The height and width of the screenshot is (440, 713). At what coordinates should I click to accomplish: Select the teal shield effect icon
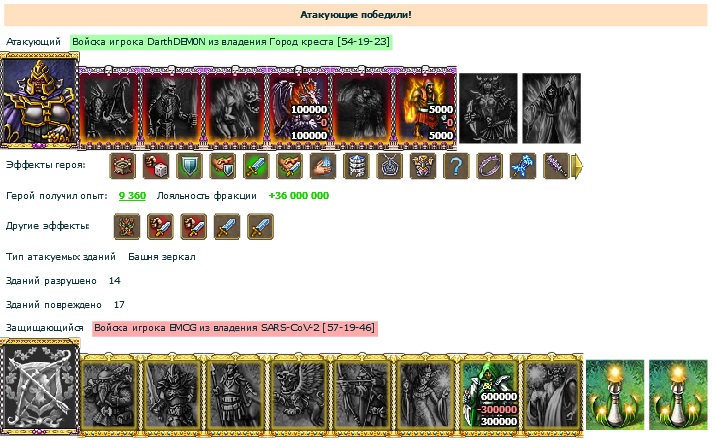[x=189, y=165]
